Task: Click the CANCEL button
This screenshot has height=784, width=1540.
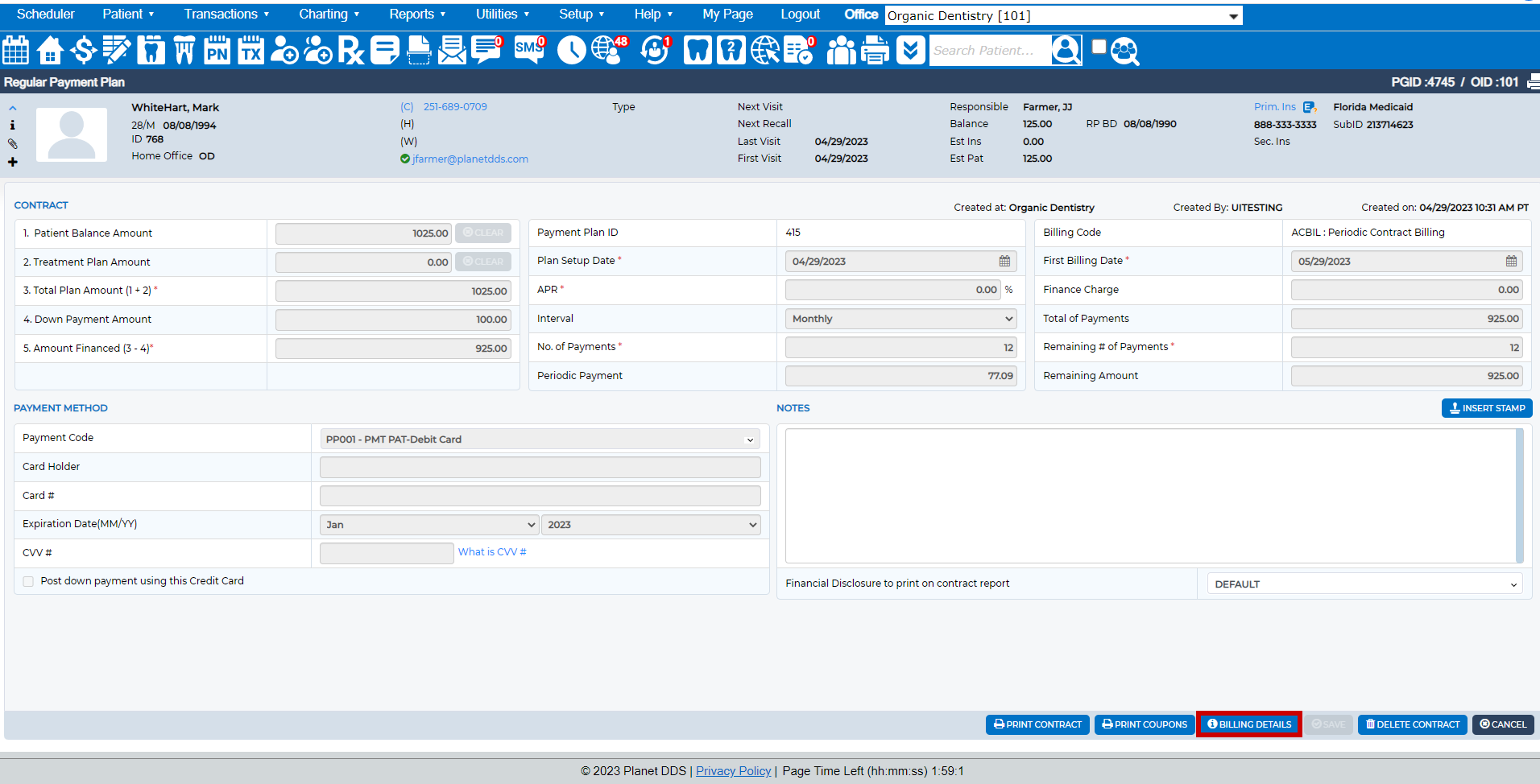Action: (x=1503, y=724)
